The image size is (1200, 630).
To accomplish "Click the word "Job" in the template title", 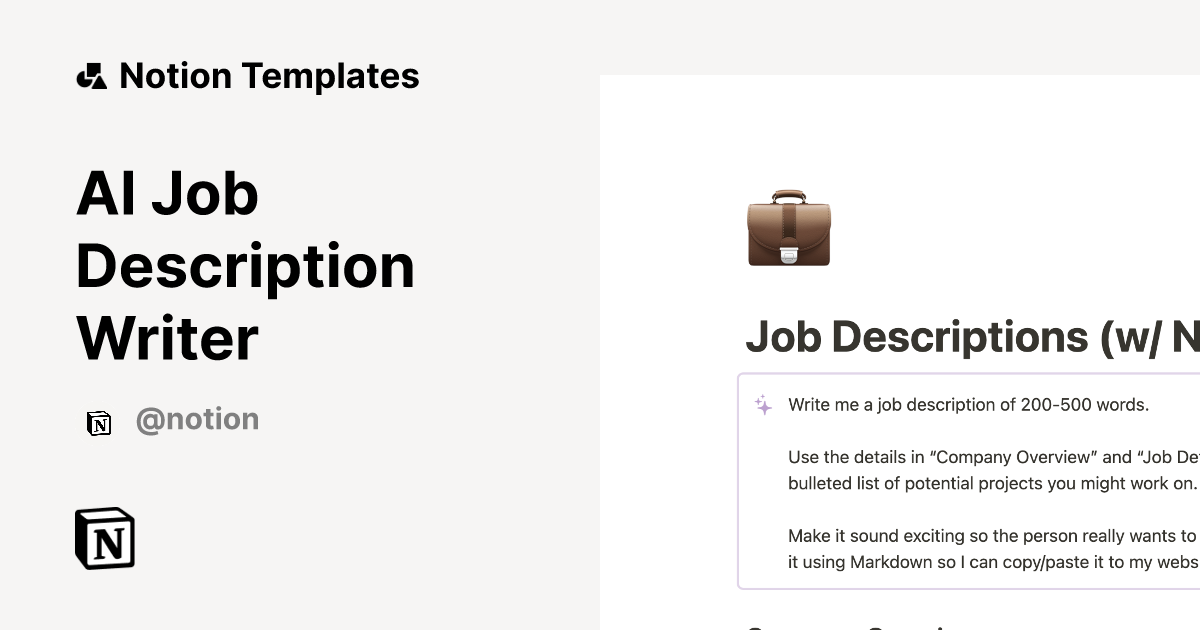I will click(205, 194).
